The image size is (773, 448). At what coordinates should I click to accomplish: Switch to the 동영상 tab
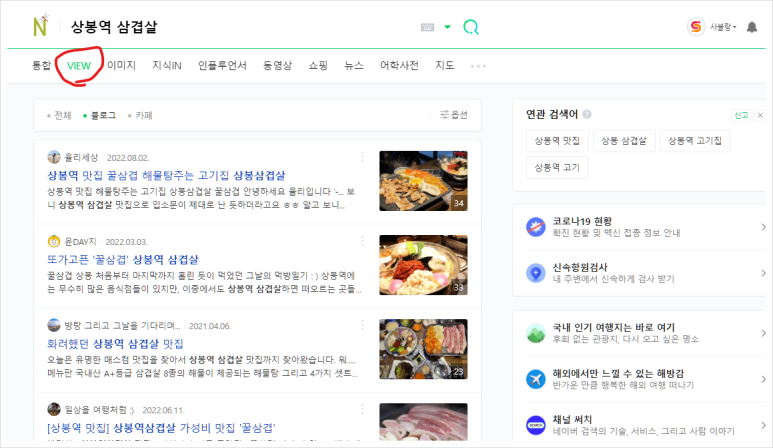pos(278,66)
